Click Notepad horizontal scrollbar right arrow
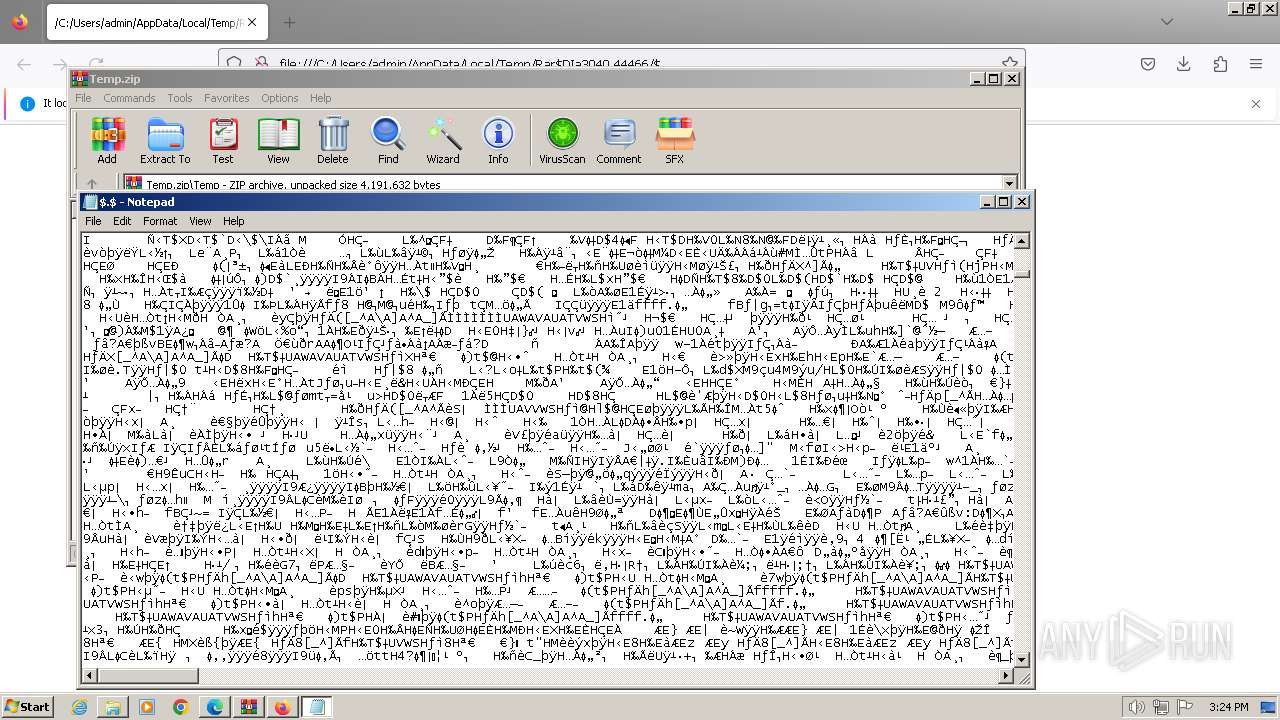Screen dimensions: 1280x720 [x=1006, y=675]
